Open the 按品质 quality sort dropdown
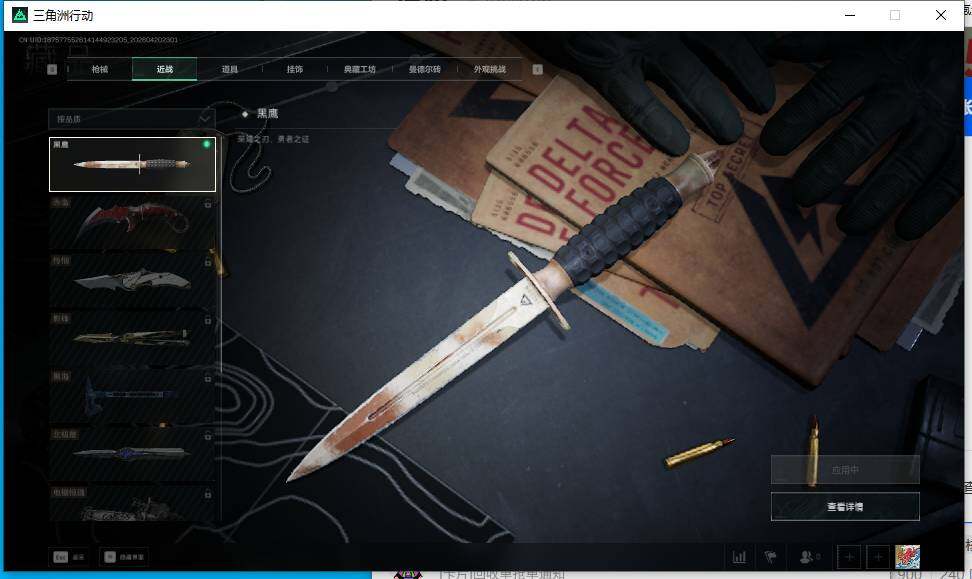The image size is (972, 579). click(x=131, y=118)
